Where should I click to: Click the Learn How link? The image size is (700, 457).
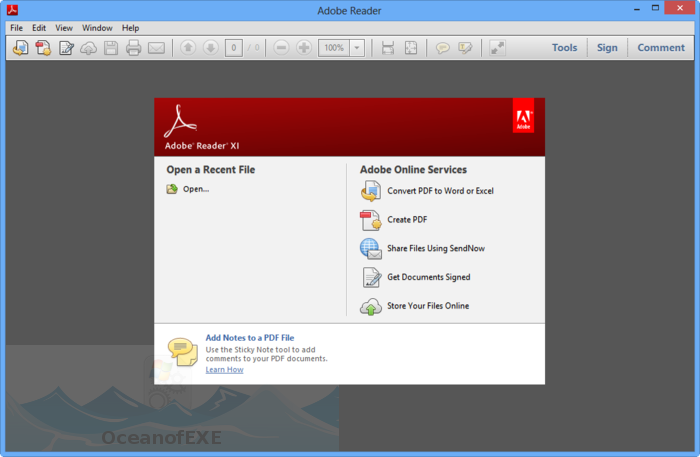coord(225,370)
